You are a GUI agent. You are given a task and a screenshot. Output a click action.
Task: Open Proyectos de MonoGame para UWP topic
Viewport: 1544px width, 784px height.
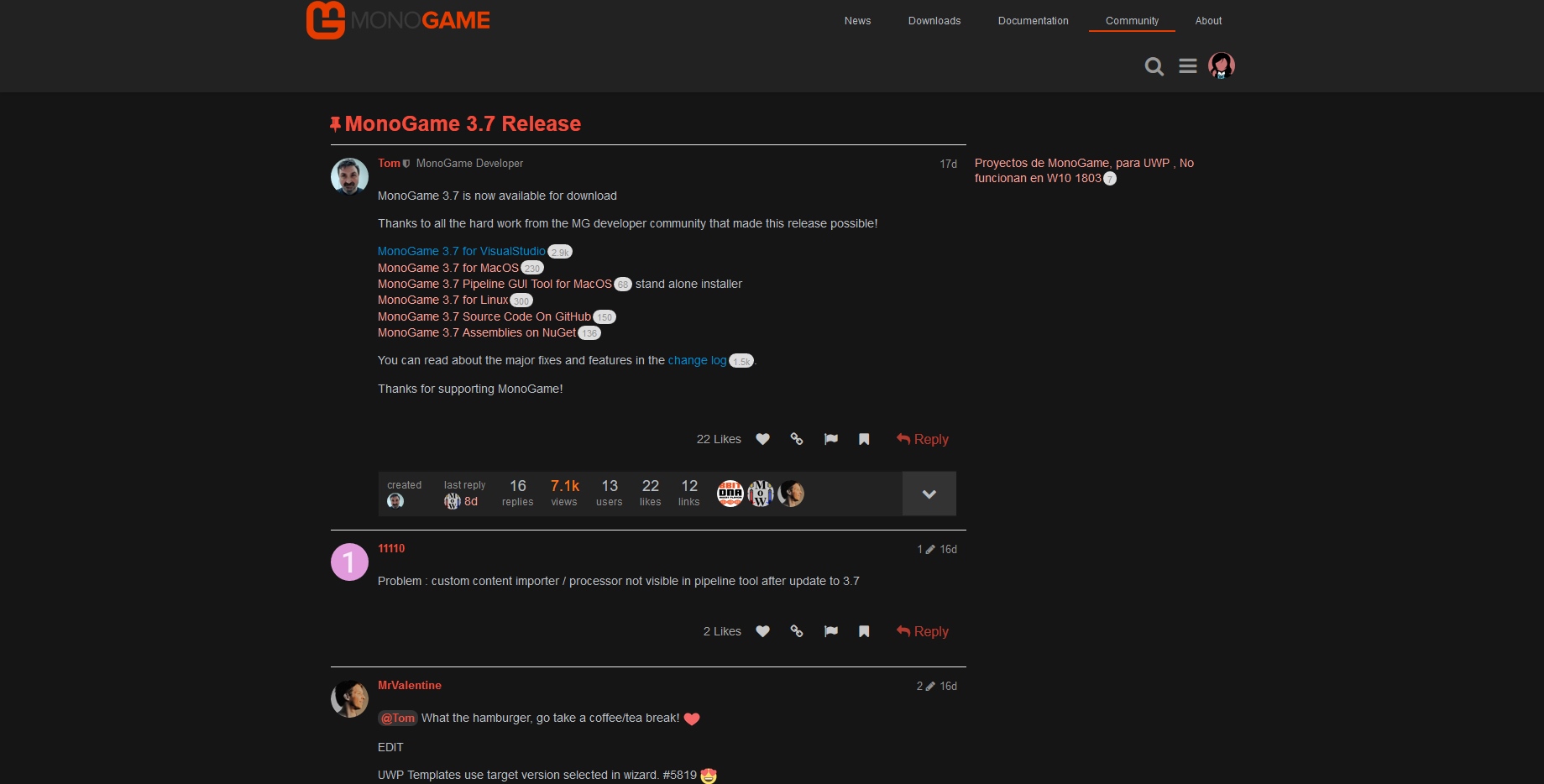(1084, 170)
